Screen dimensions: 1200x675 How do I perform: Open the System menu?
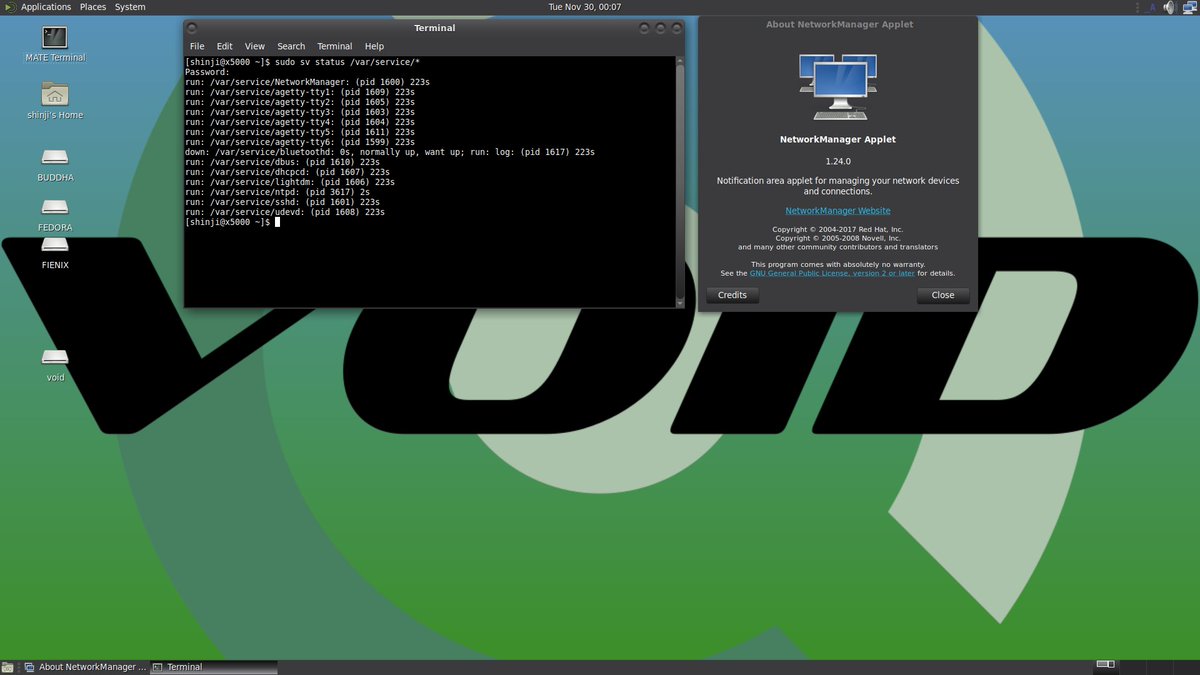point(130,7)
